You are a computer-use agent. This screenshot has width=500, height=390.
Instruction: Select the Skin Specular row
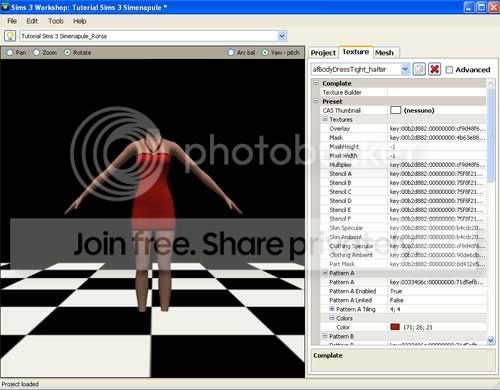click(404, 228)
